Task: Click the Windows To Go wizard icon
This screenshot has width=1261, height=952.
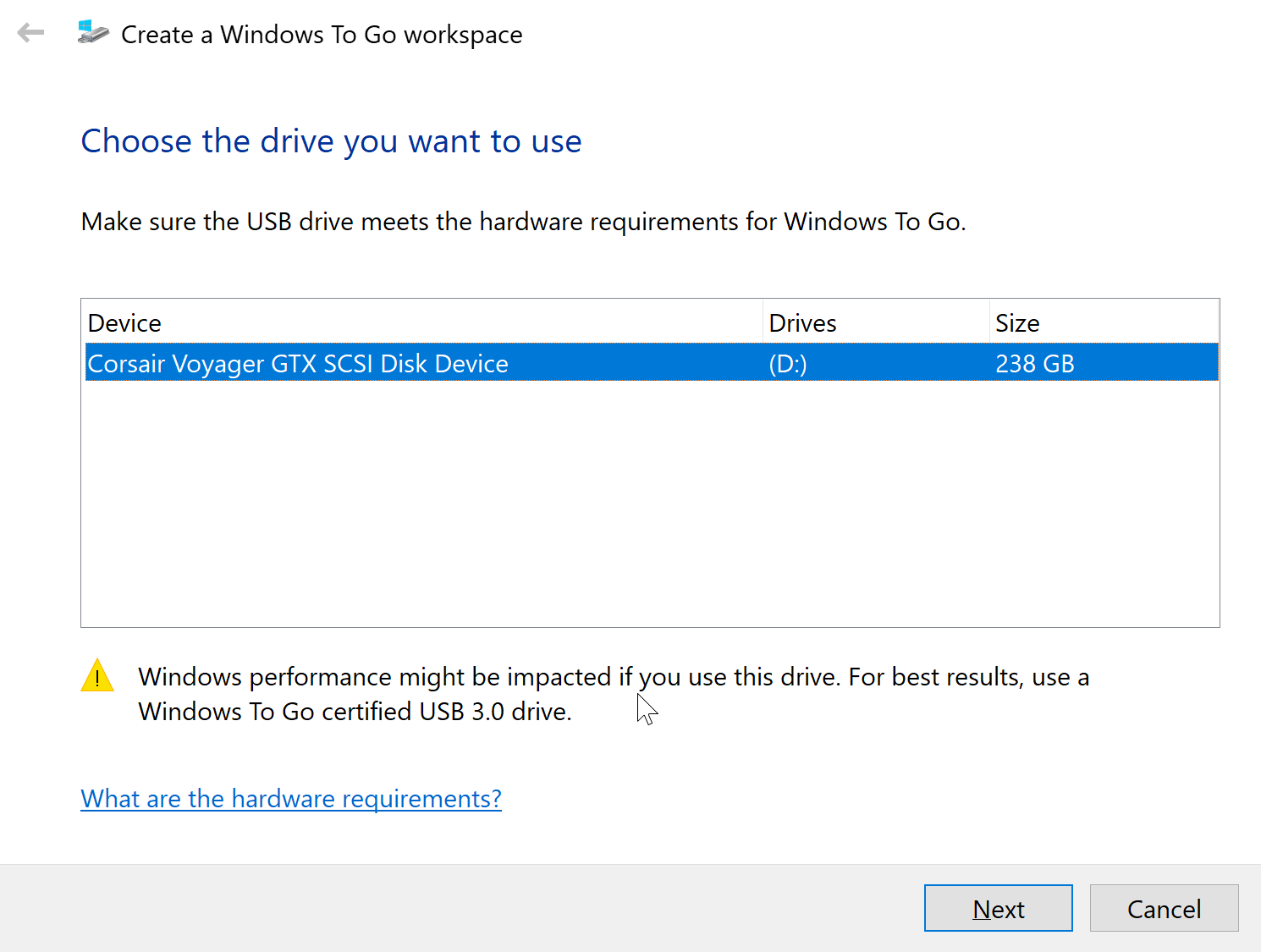Action: pos(93,33)
